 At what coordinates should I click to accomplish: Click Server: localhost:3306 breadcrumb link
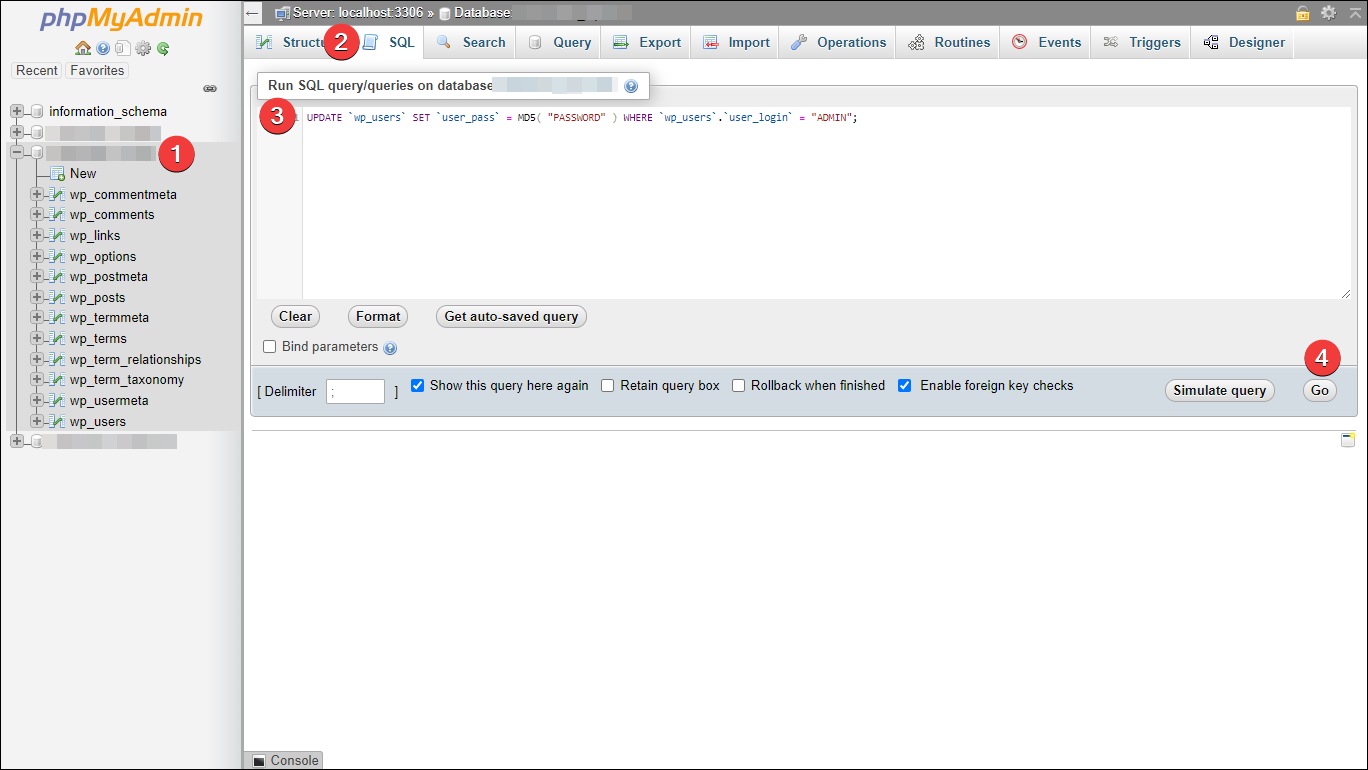tap(358, 13)
